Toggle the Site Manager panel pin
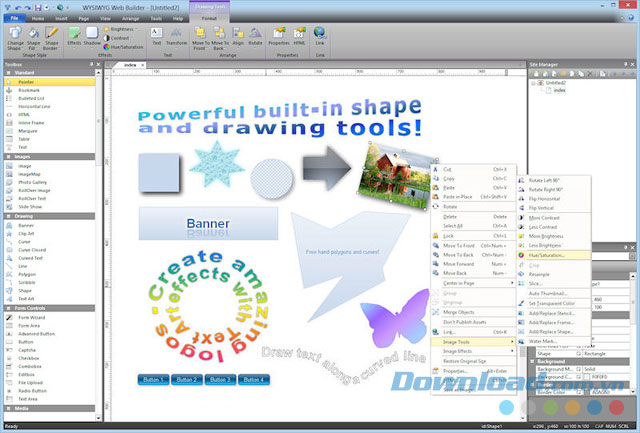 [625, 64]
